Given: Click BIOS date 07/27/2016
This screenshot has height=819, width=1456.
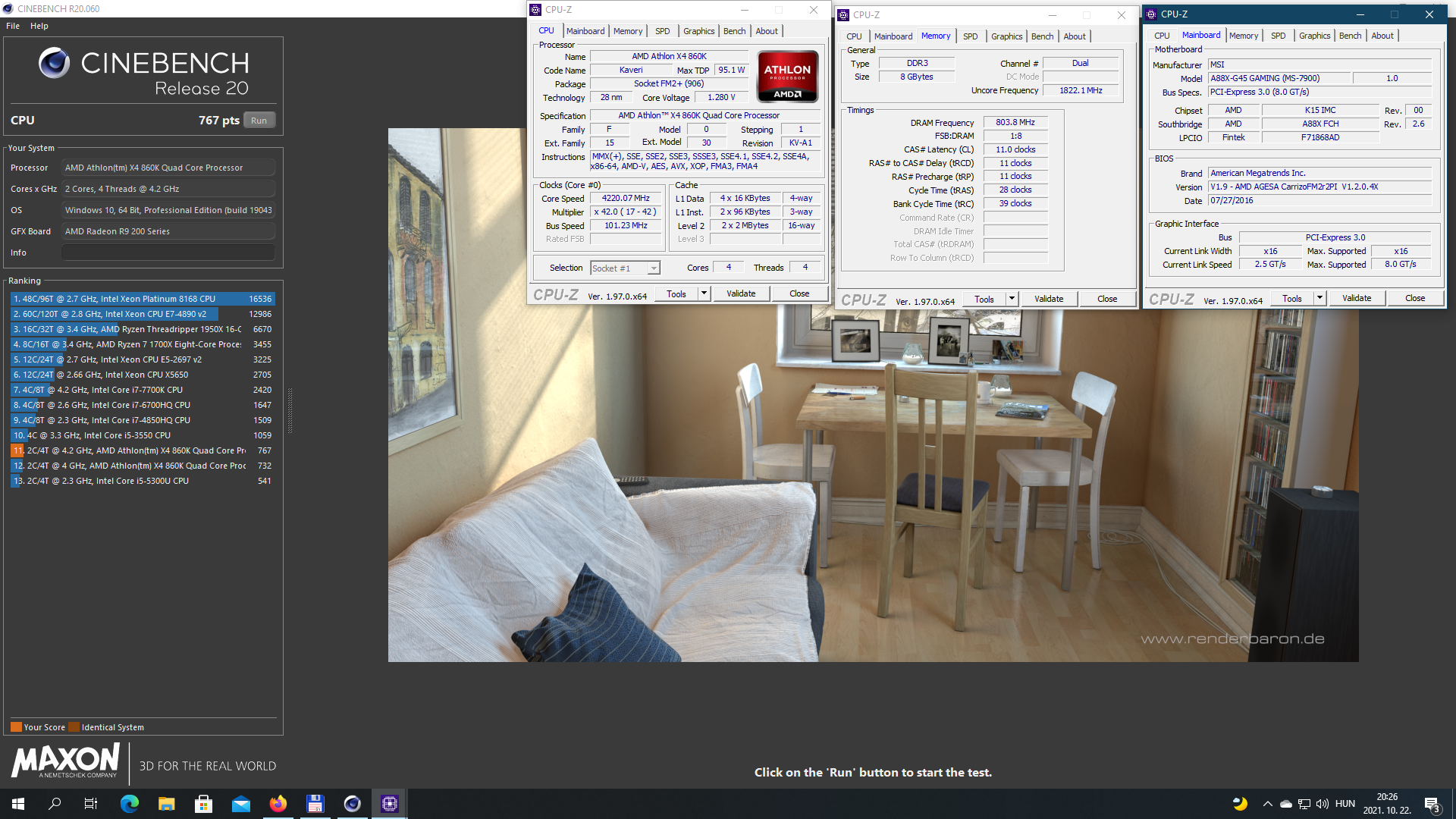Looking at the screenshot, I should (1319, 201).
